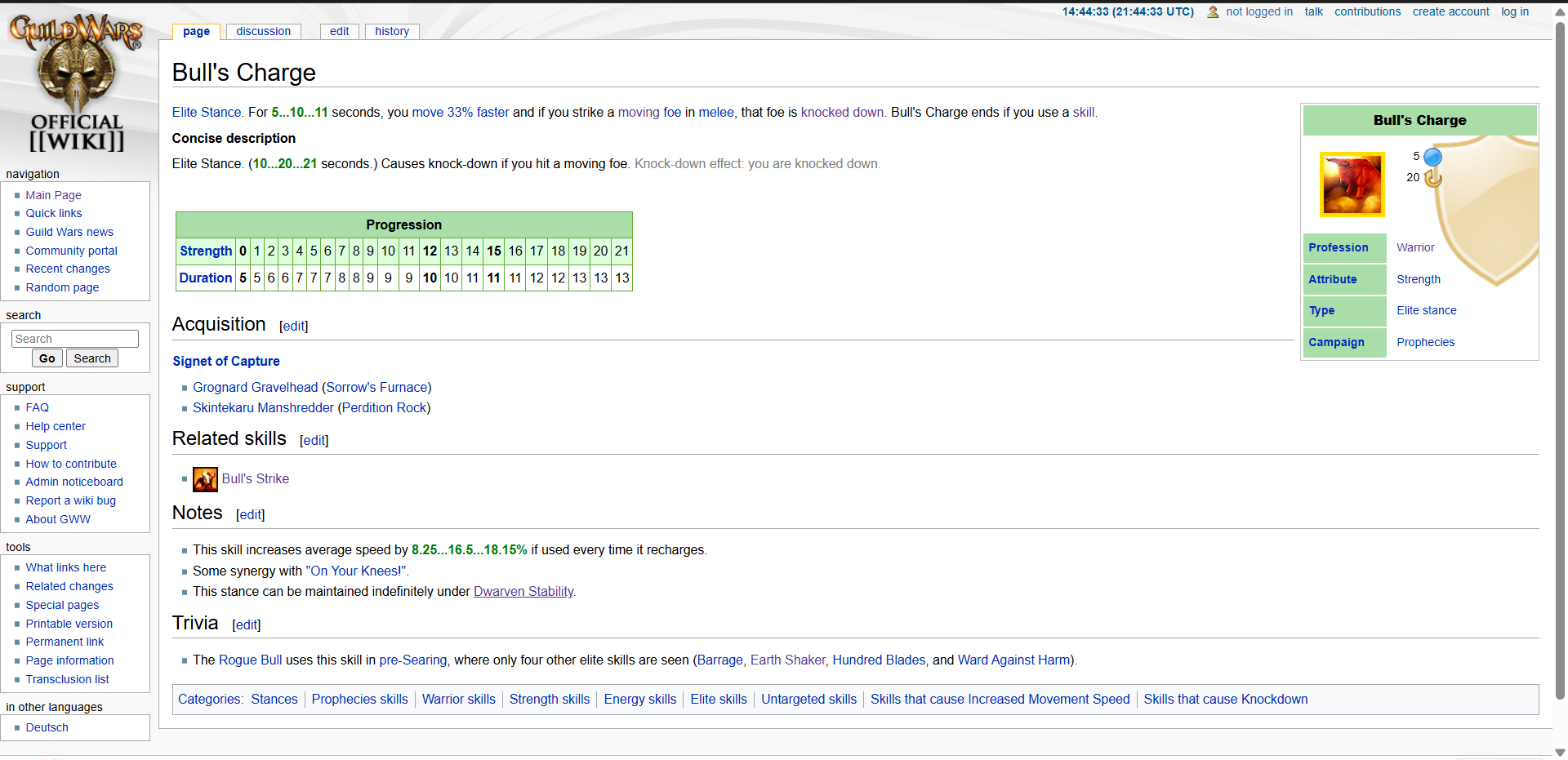Viewport: 1568px width, 760px height.
Task: Open the history tab
Action: click(392, 31)
